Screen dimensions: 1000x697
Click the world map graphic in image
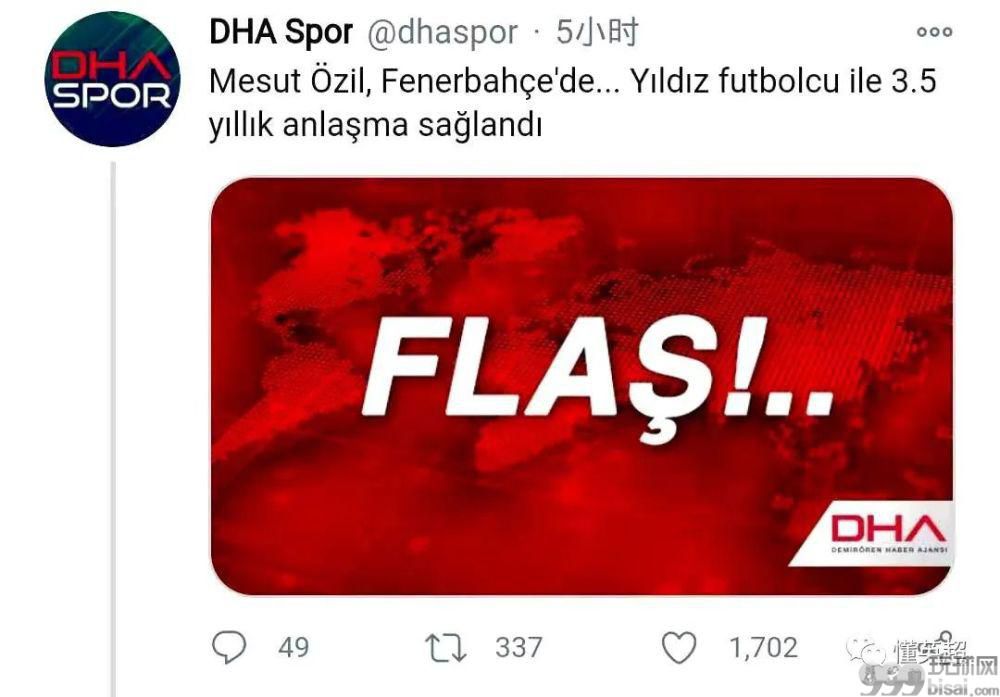point(582,344)
